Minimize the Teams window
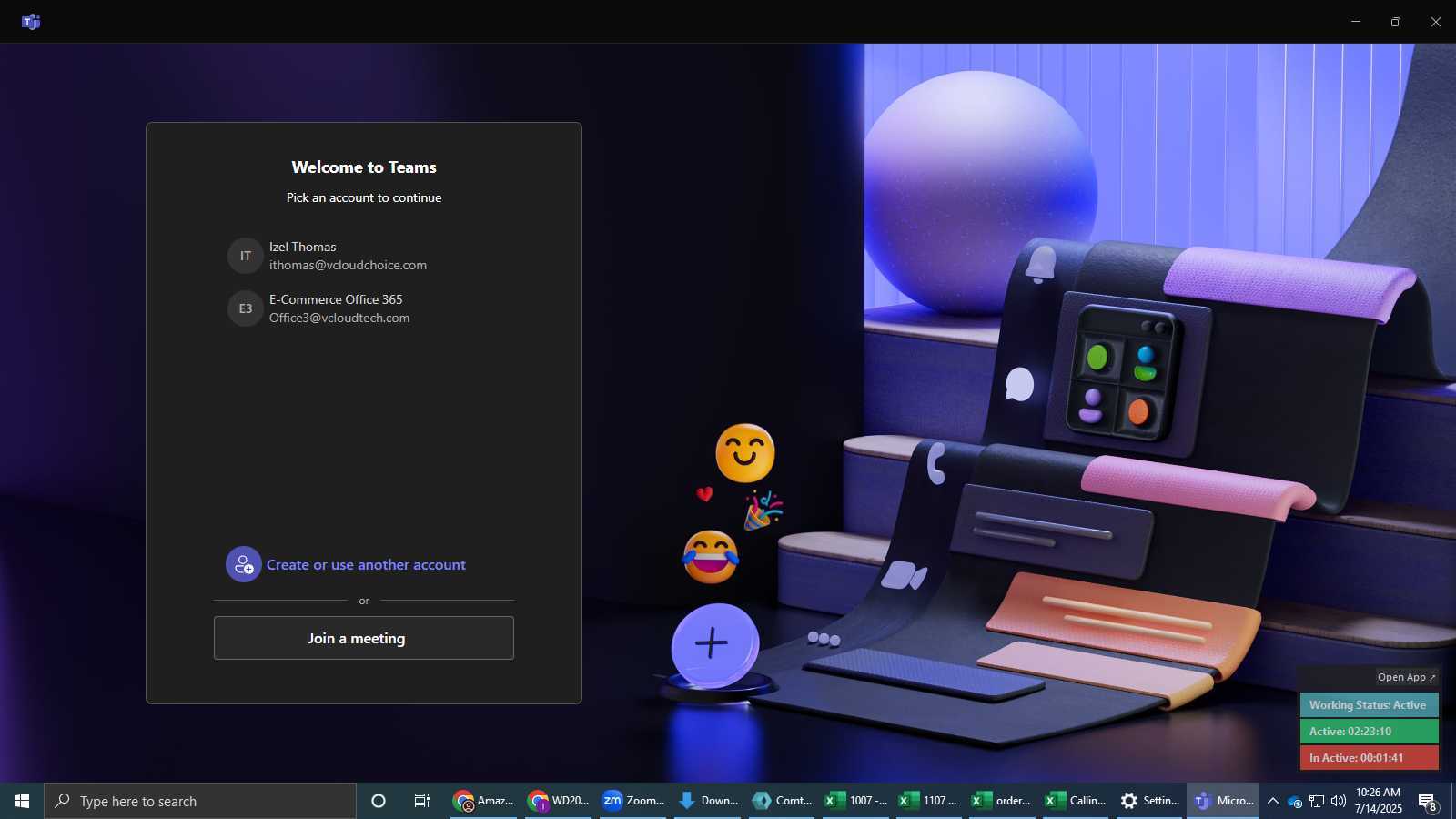Image resolution: width=1456 pixels, height=819 pixels. pyautogui.click(x=1356, y=22)
